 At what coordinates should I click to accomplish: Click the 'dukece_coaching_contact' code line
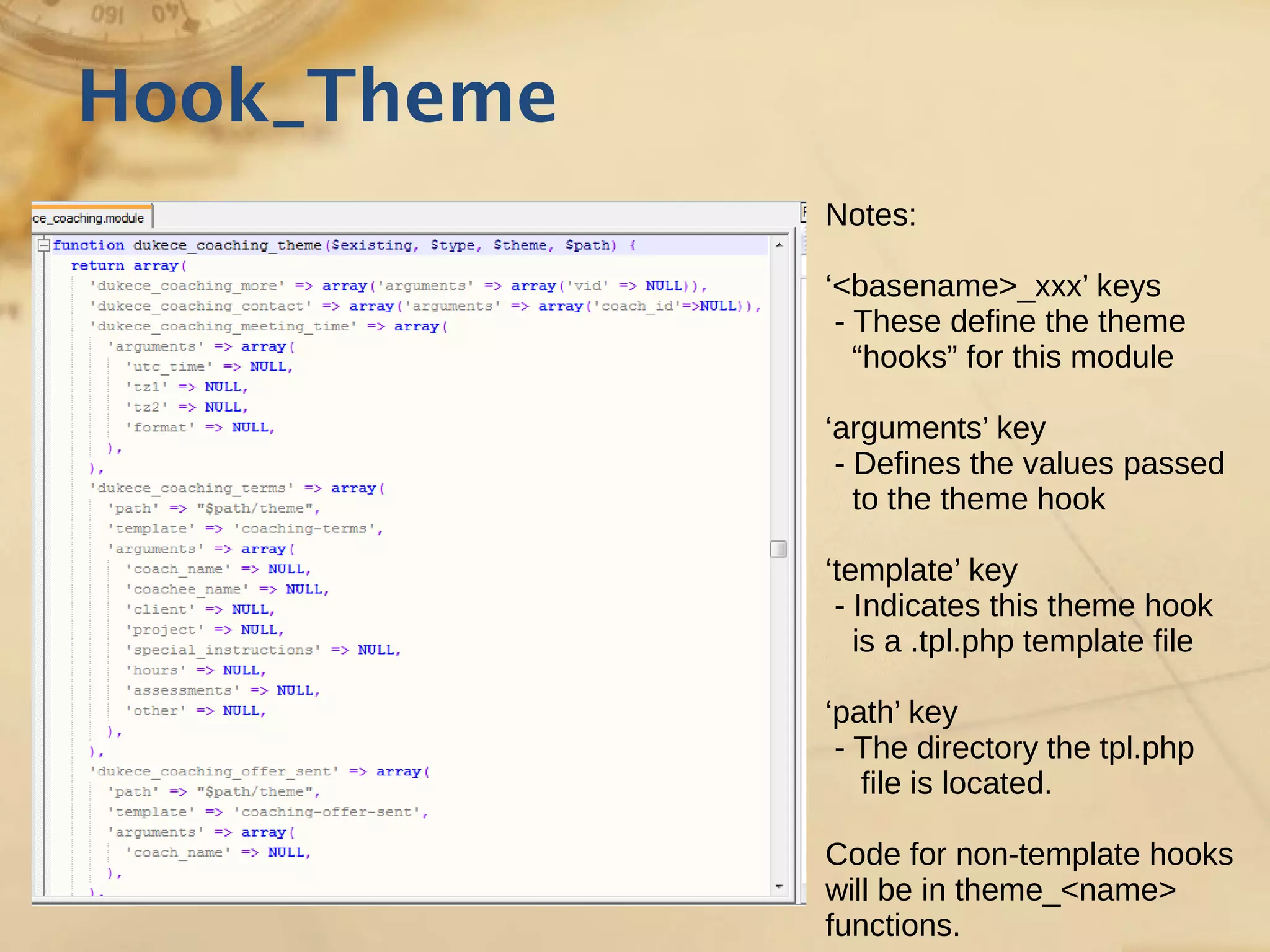point(425,306)
